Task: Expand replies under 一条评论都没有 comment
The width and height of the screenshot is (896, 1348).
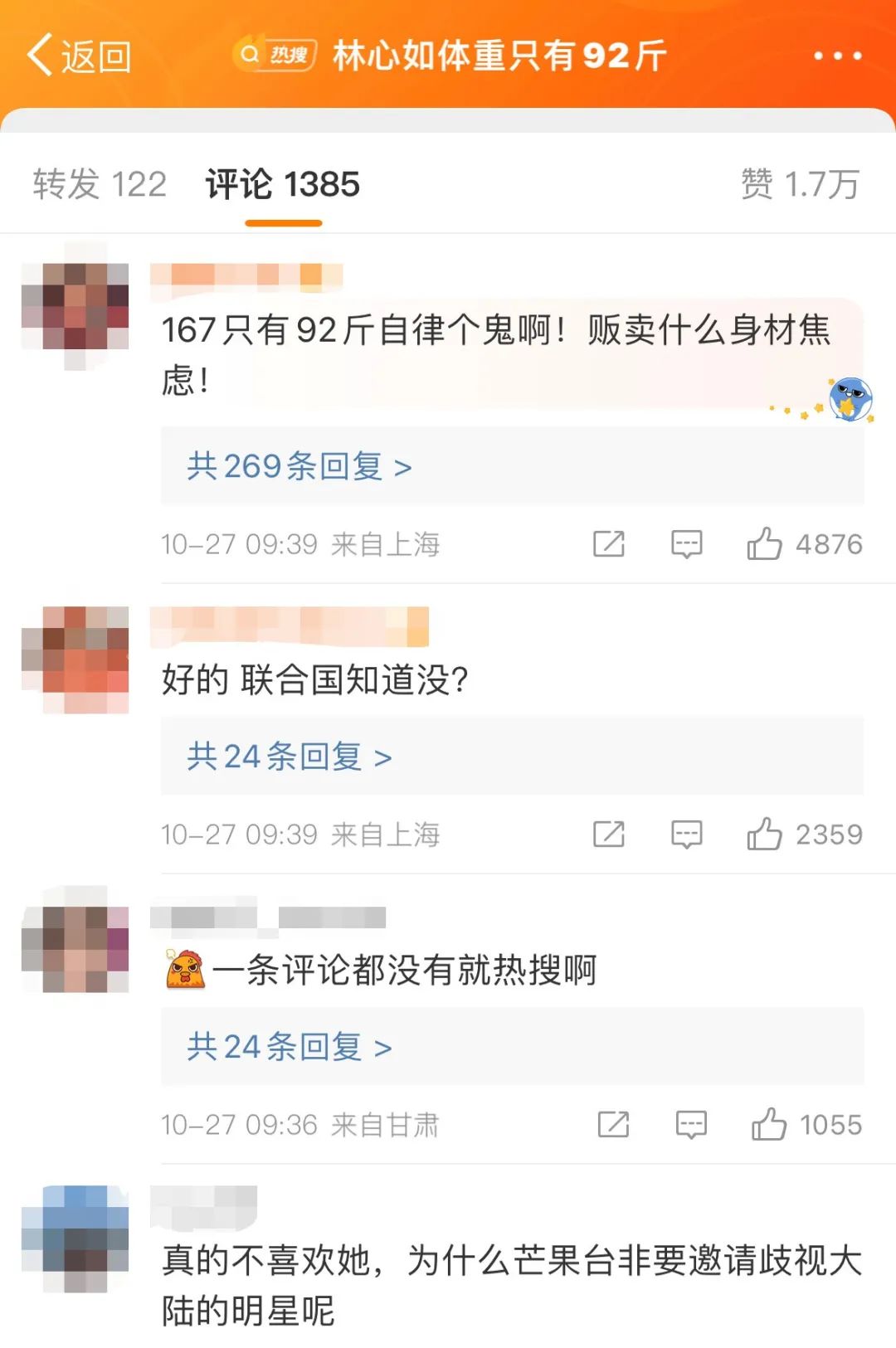Action: pos(290,1047)
